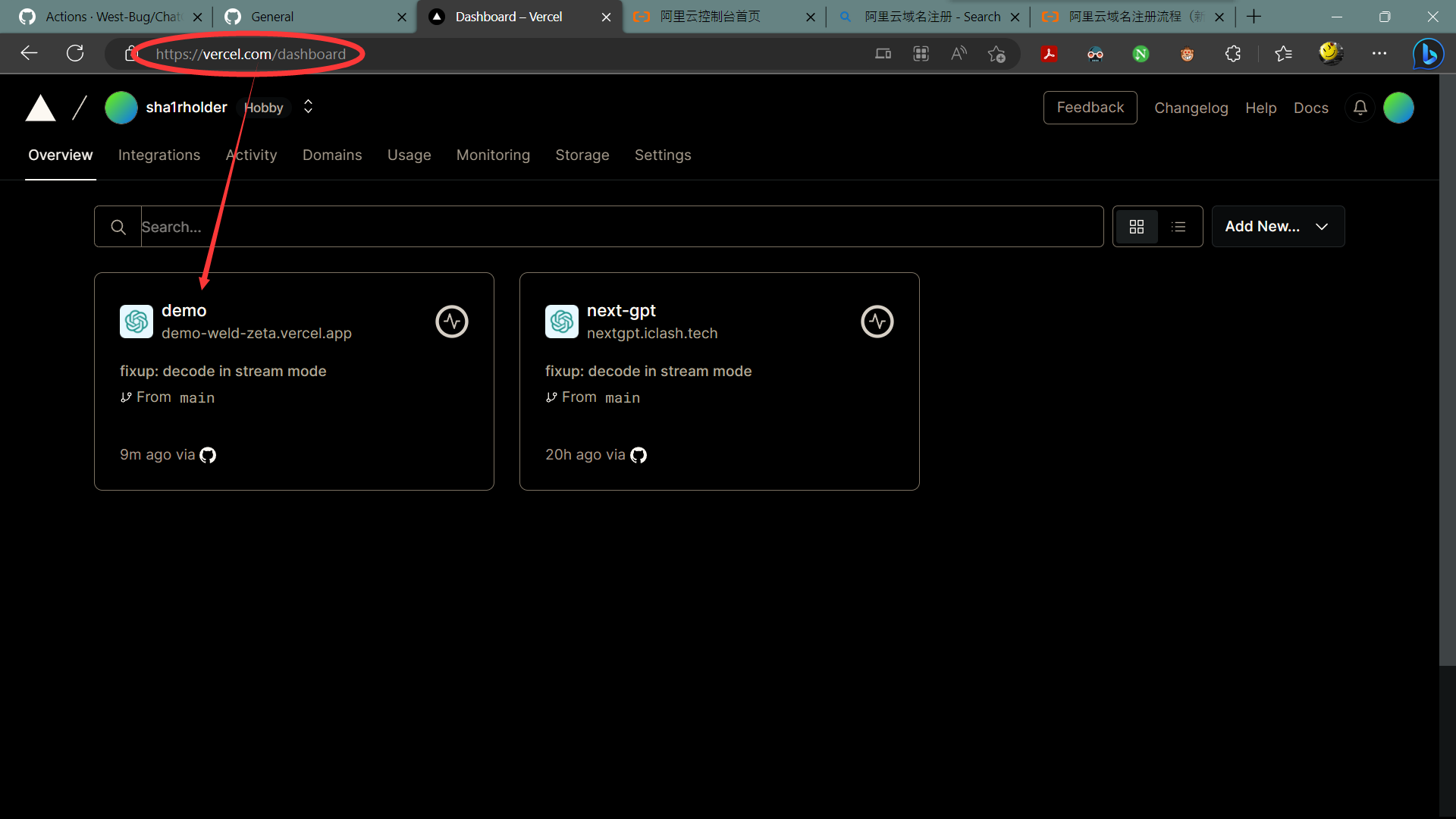The width and height of the screenshot is (1456, 819).
Task: Go to the Domains tab
Action: tap(332, 155)
